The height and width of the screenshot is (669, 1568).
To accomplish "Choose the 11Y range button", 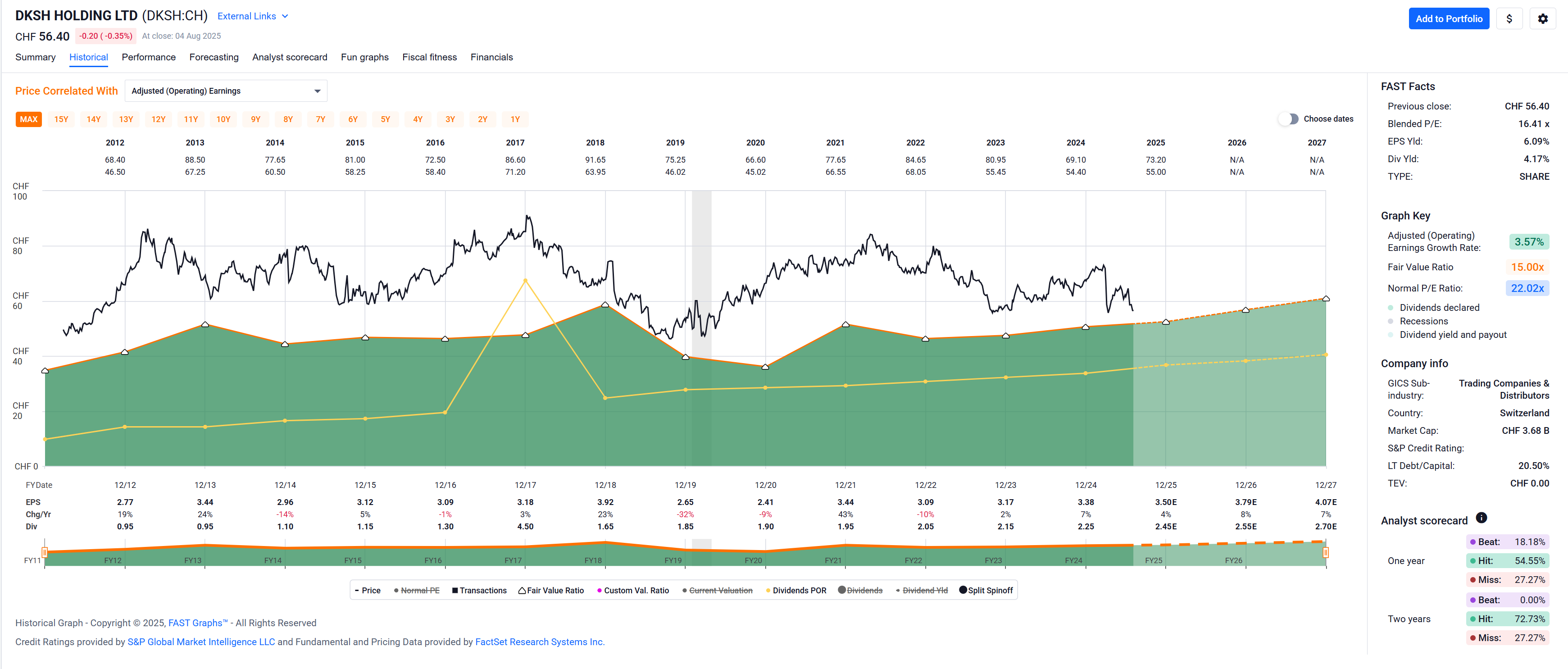I will [x=191, y=119].
